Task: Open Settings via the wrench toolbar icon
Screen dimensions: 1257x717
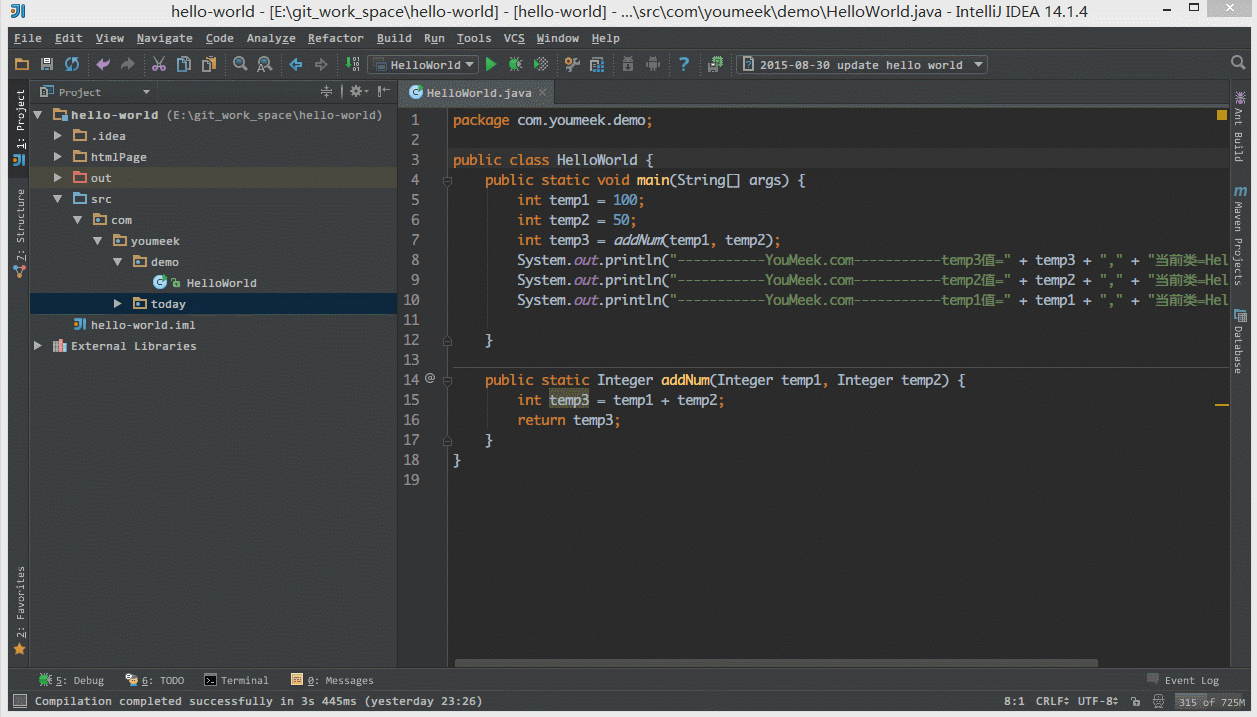Action: click(574, 63)
